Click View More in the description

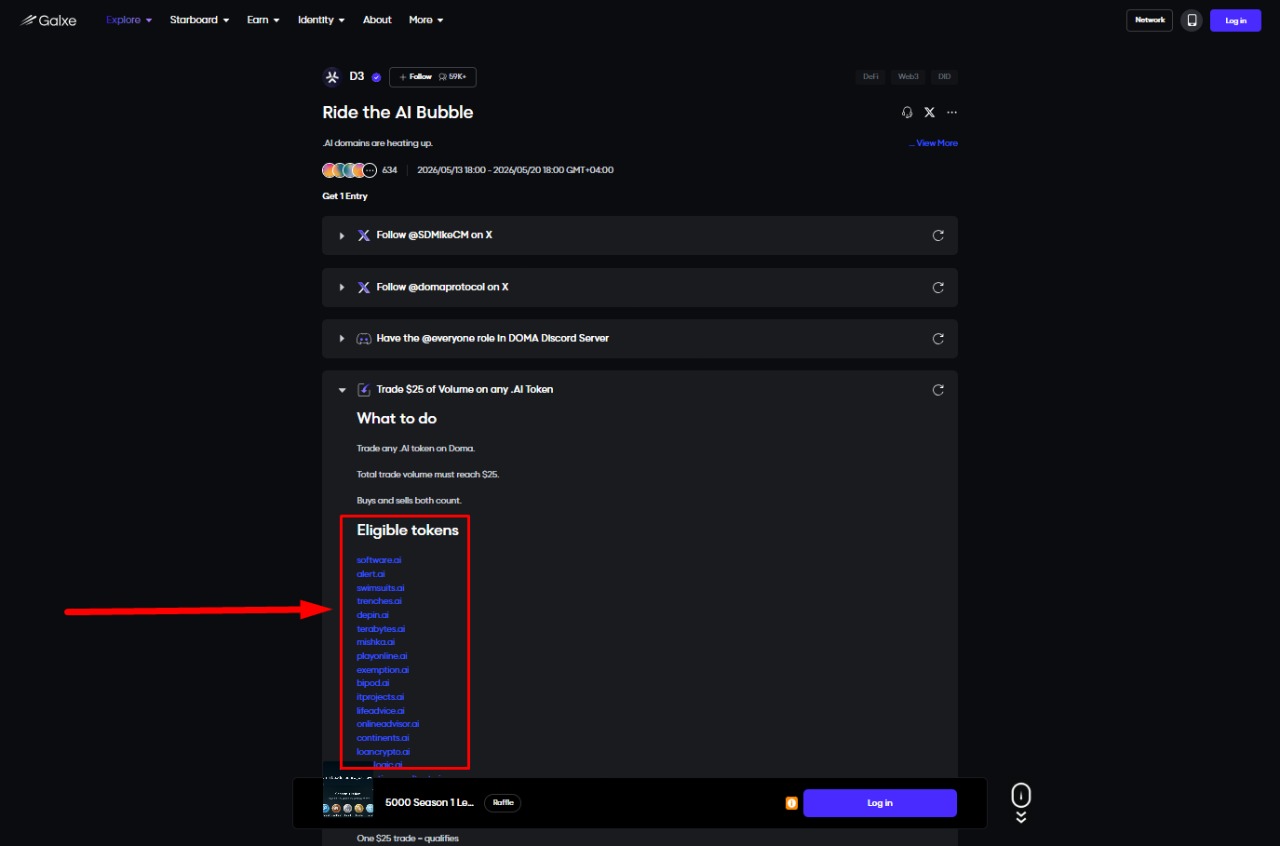pos(933,143)
